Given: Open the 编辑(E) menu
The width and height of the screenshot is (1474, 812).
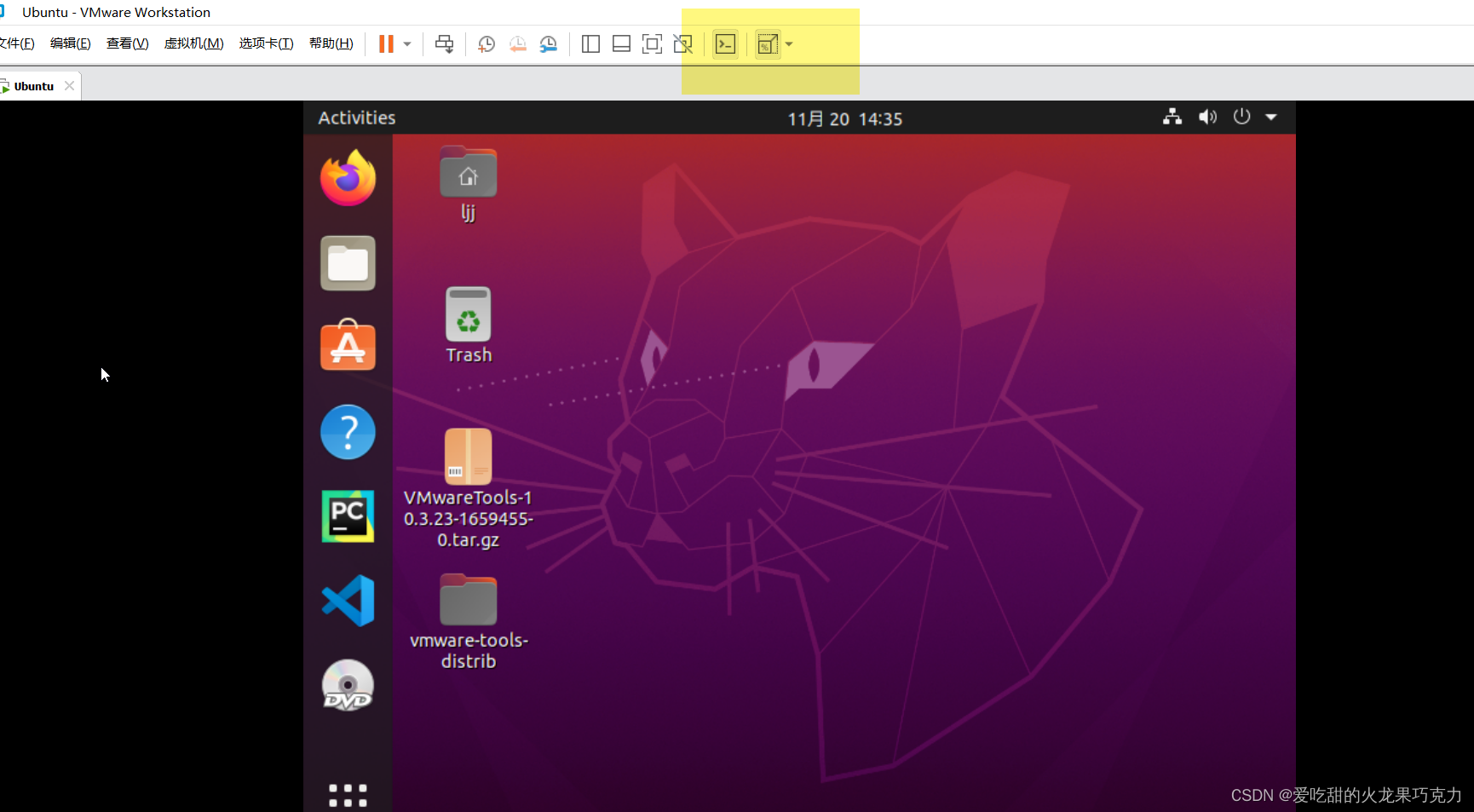Looking at the screenshot, I should pyautogui.click(x=71, y=43).
